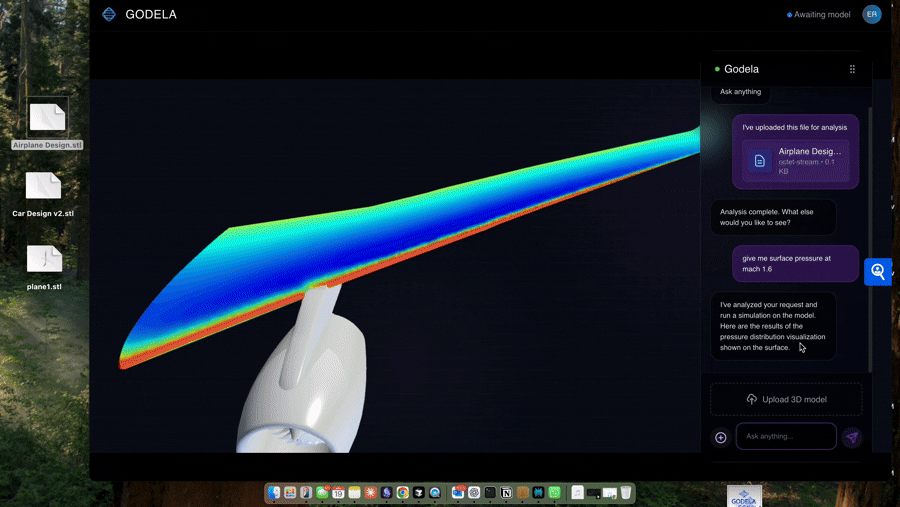The width and height of the screenshot is (900, 507).
Task: Click the blue magnifier search widget
Action: coord(878,271)
